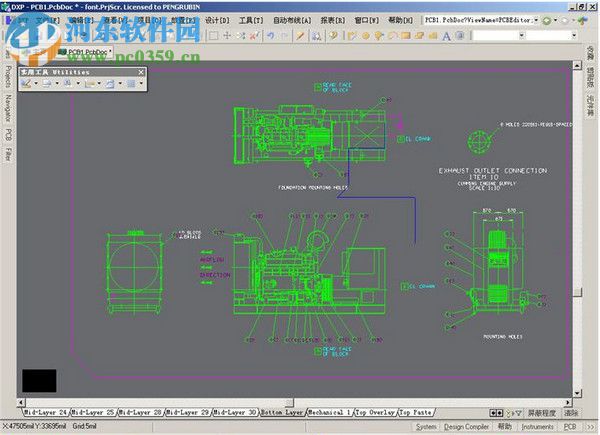This screenshot has height=435, width=600.
Task: Expand the first Utilities tool dropdown arrow
Action: point(37,84)
